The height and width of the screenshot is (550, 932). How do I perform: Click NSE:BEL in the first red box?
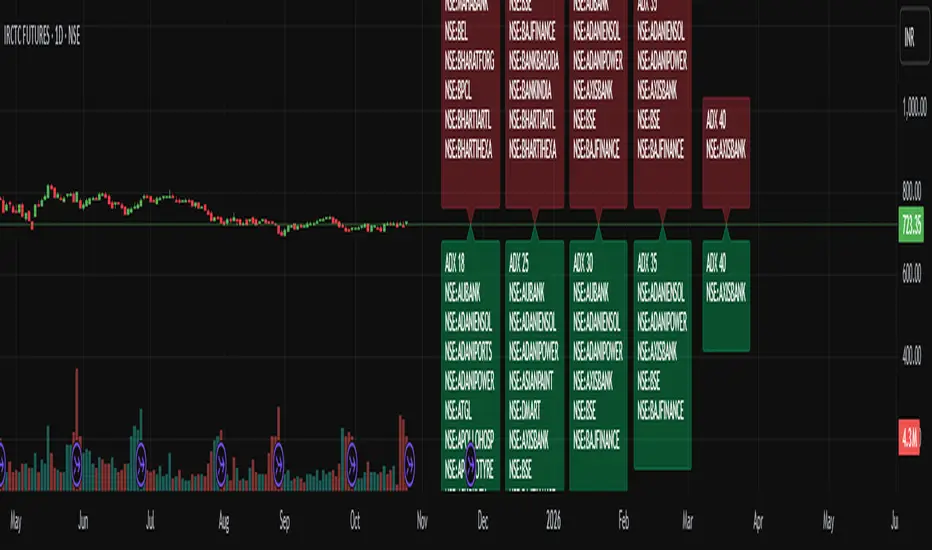456,32
